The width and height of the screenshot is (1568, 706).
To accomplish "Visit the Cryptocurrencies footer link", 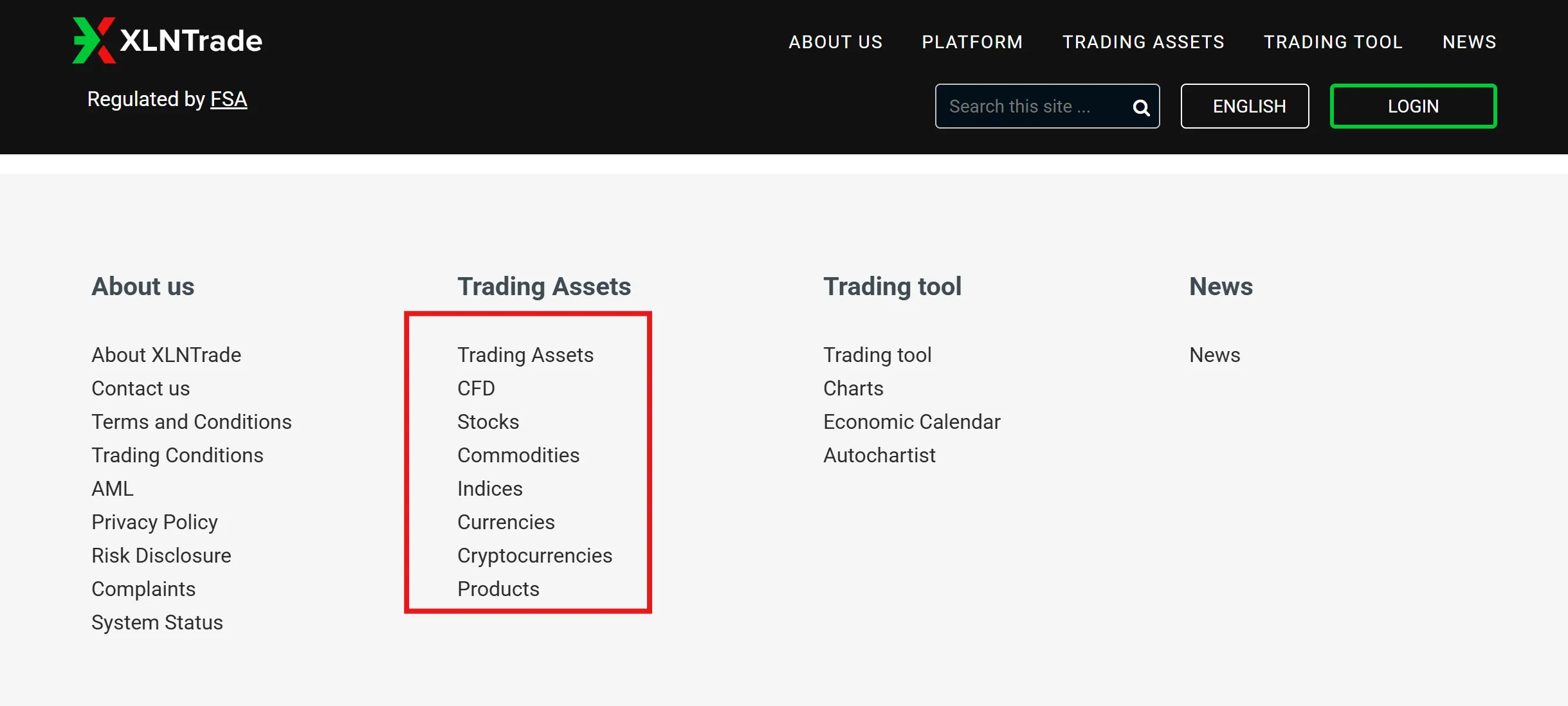I will point(534,556).
